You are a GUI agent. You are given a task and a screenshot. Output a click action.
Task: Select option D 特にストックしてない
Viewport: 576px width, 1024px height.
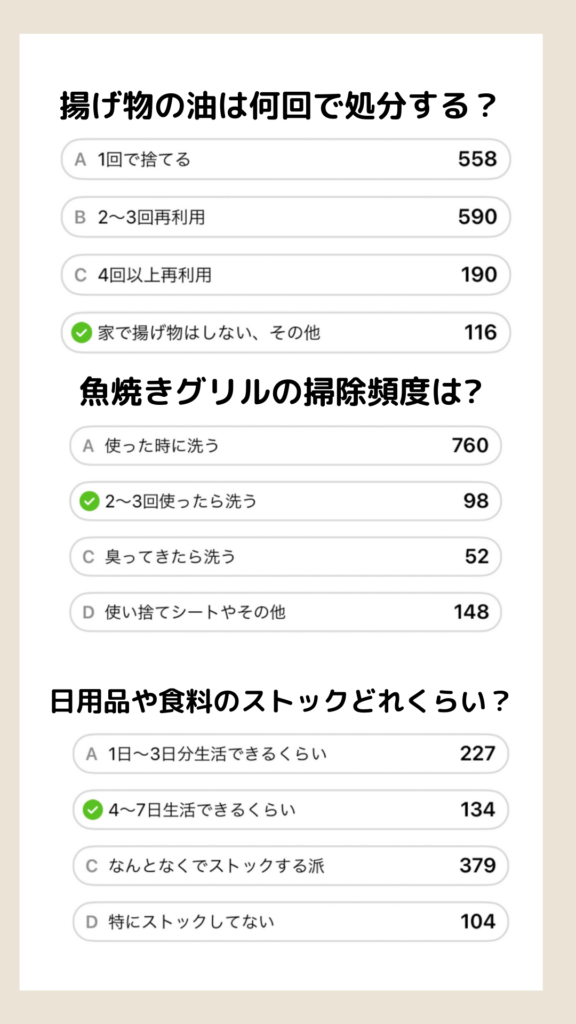coord(291,922)
